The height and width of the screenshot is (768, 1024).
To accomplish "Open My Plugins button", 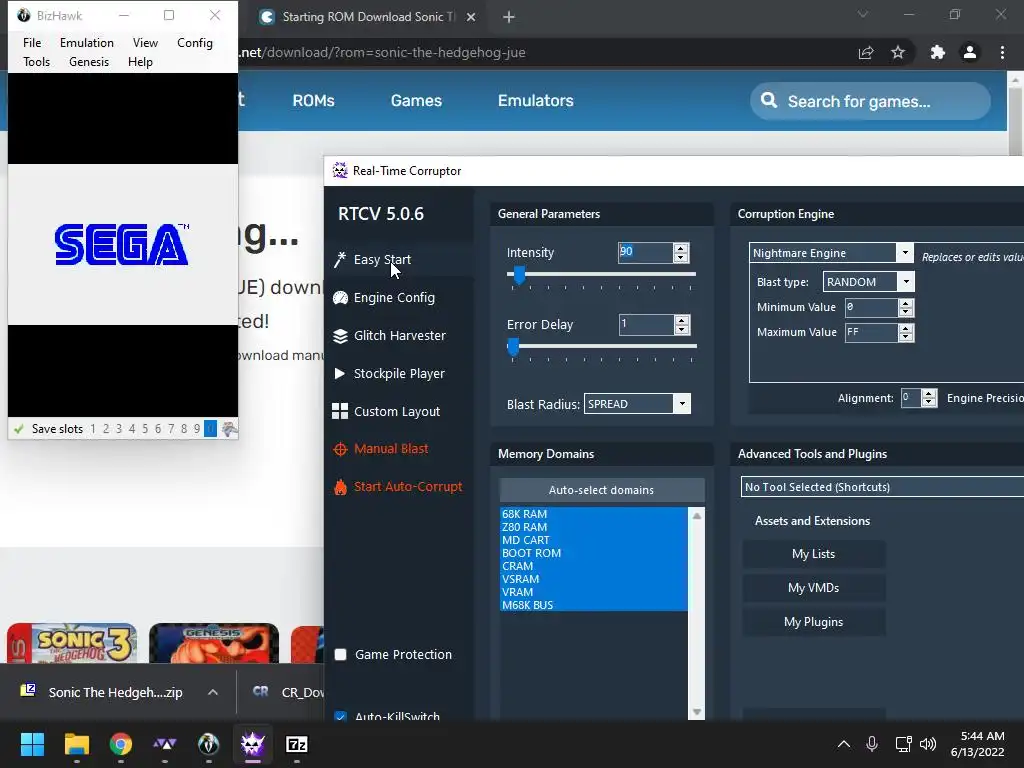I will [x=814, y=622].
